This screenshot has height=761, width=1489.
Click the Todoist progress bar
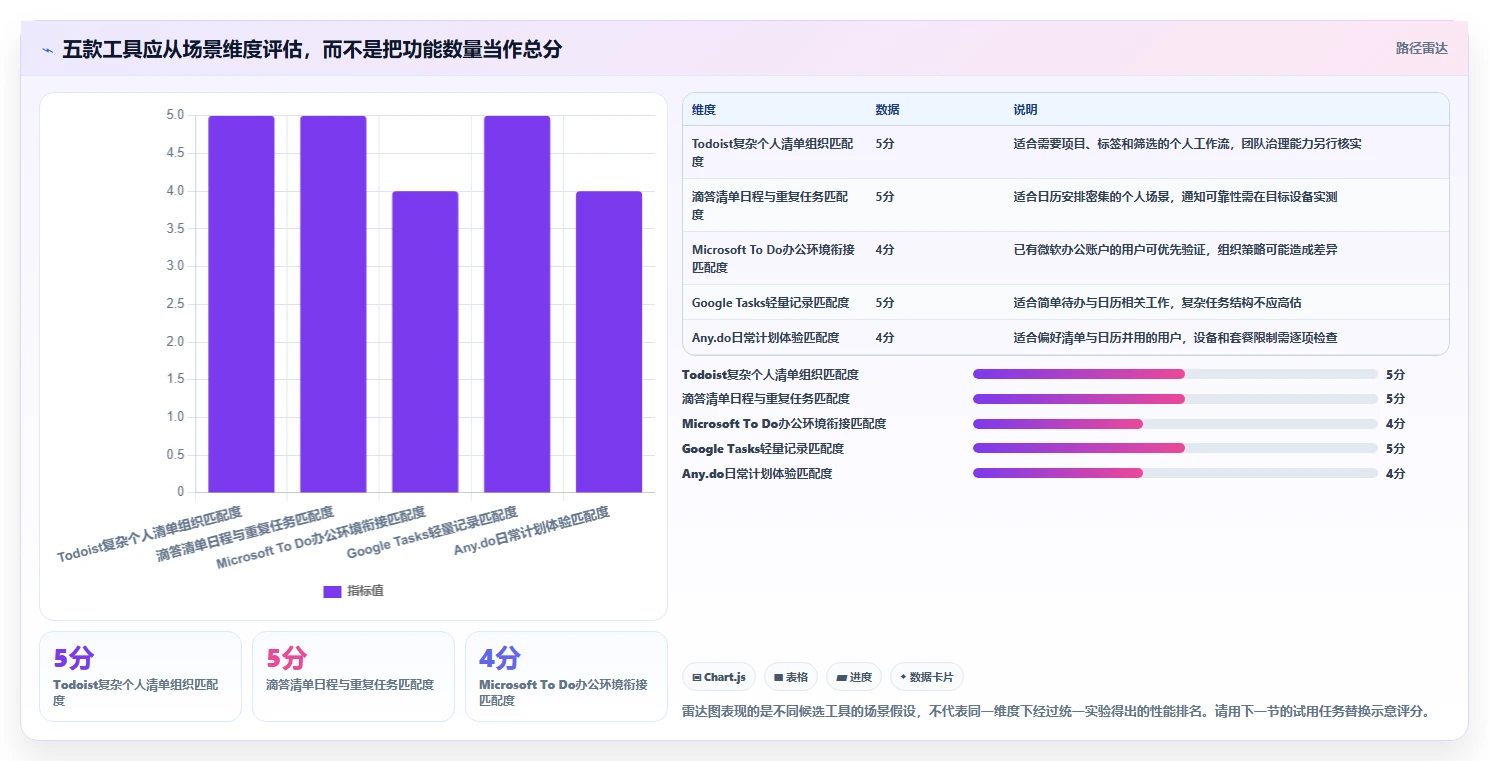1175,374
